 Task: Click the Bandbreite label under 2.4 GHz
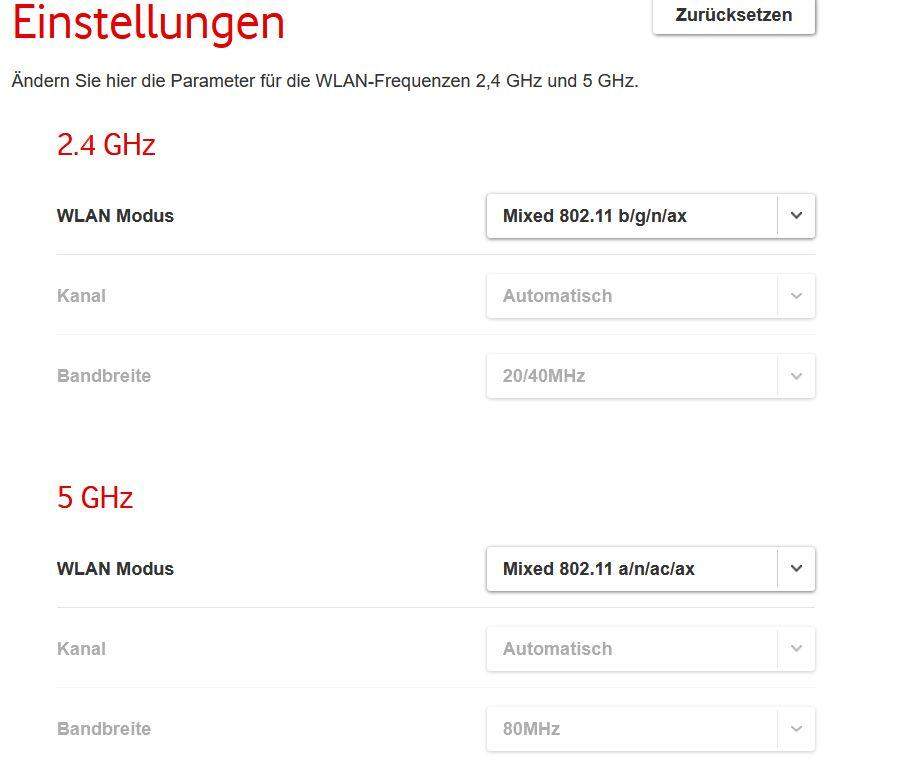pos(104,375)
